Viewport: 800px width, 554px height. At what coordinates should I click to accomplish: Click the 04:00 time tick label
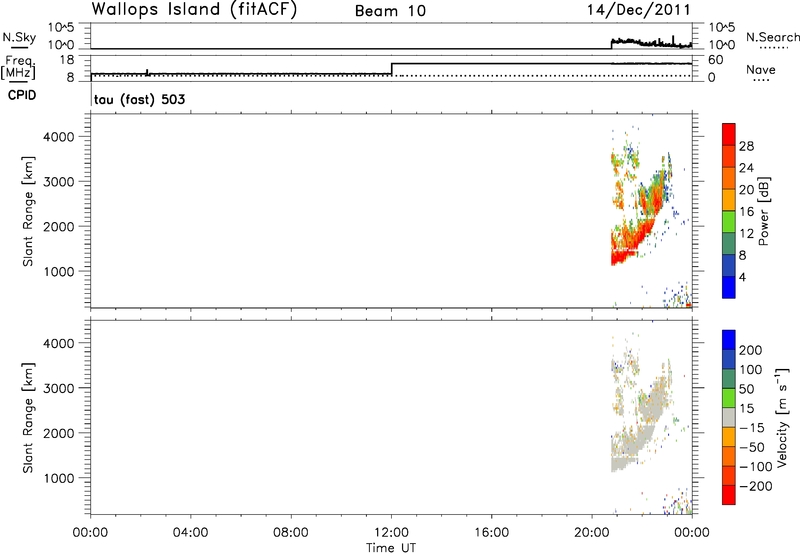coord(190,533)
